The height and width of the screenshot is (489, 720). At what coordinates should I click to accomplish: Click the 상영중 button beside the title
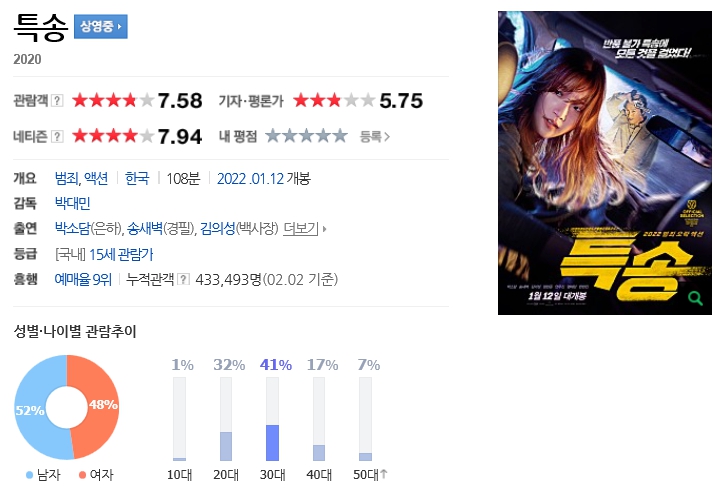click(x=101, y=26)
